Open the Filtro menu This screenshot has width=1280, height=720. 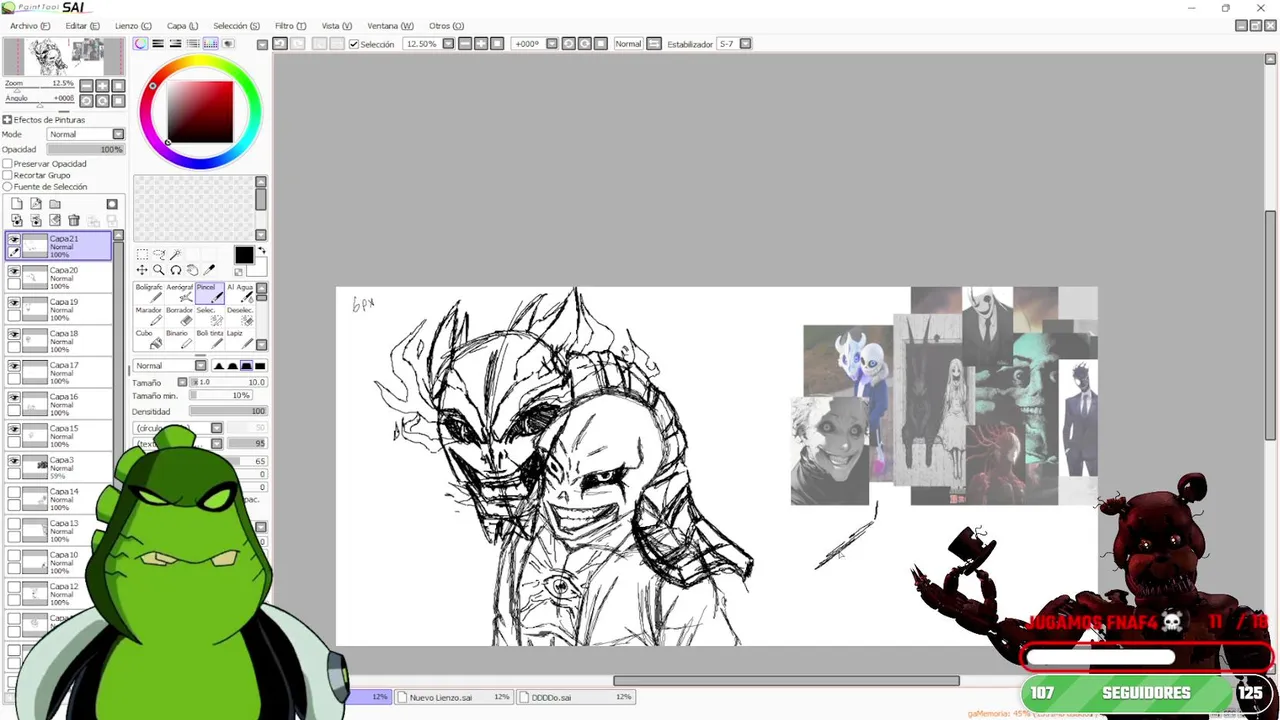click(290, 26)
